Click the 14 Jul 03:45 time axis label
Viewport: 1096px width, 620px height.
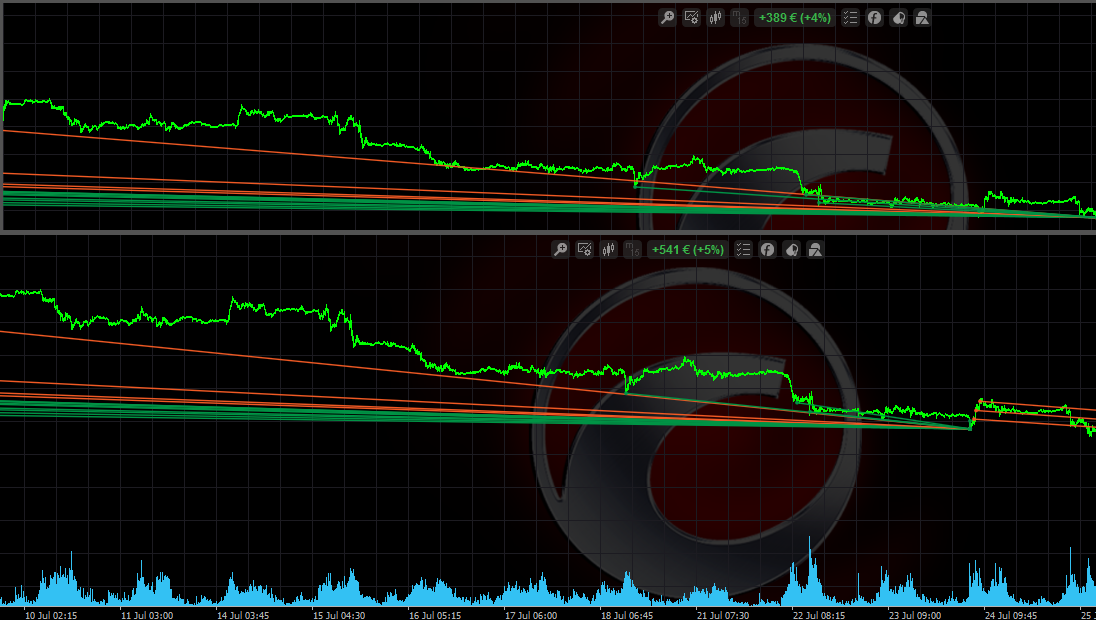(243, 614)
